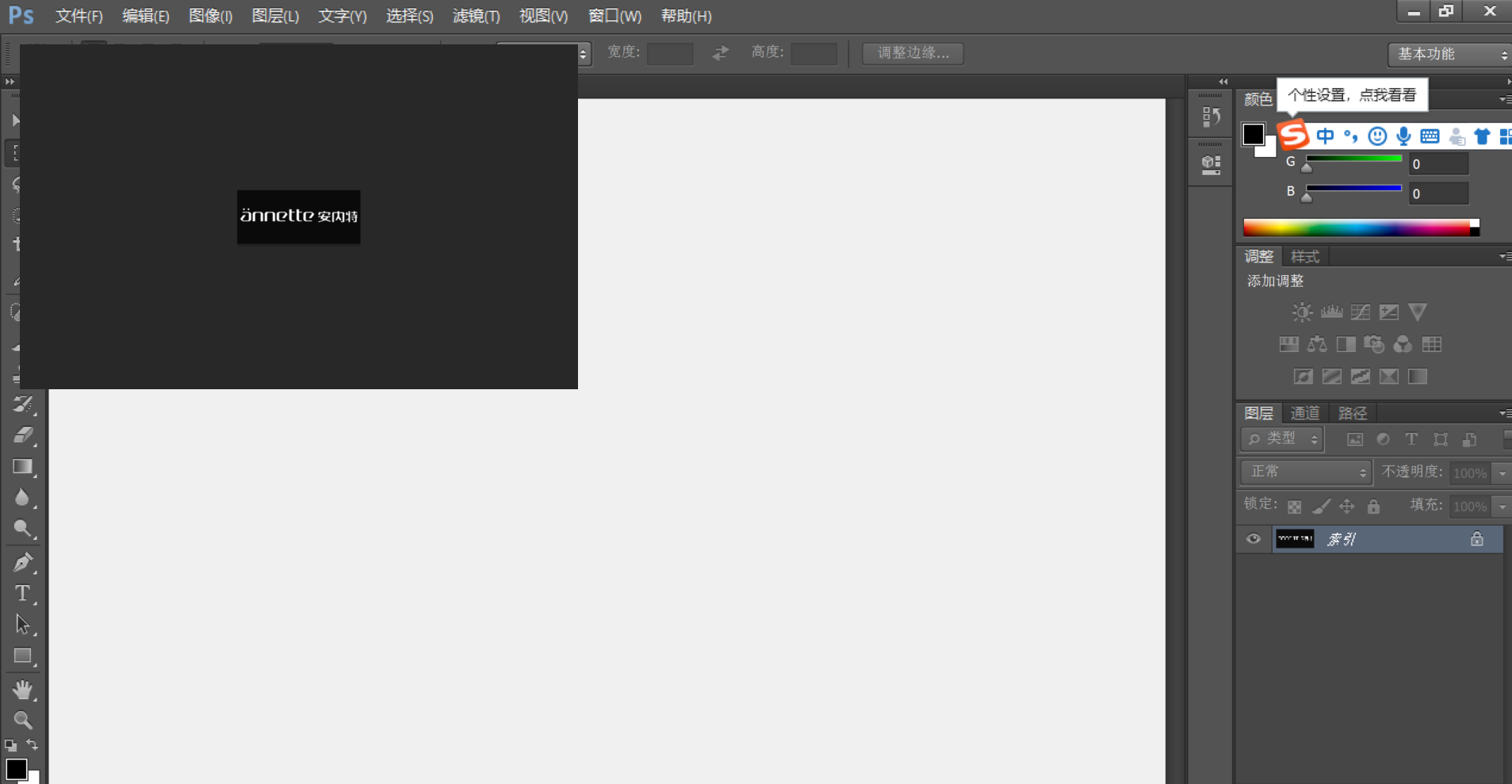Open the 滤镜(T) menu
The height and width of the screenshot is (784, 1512).
[476, 16]
